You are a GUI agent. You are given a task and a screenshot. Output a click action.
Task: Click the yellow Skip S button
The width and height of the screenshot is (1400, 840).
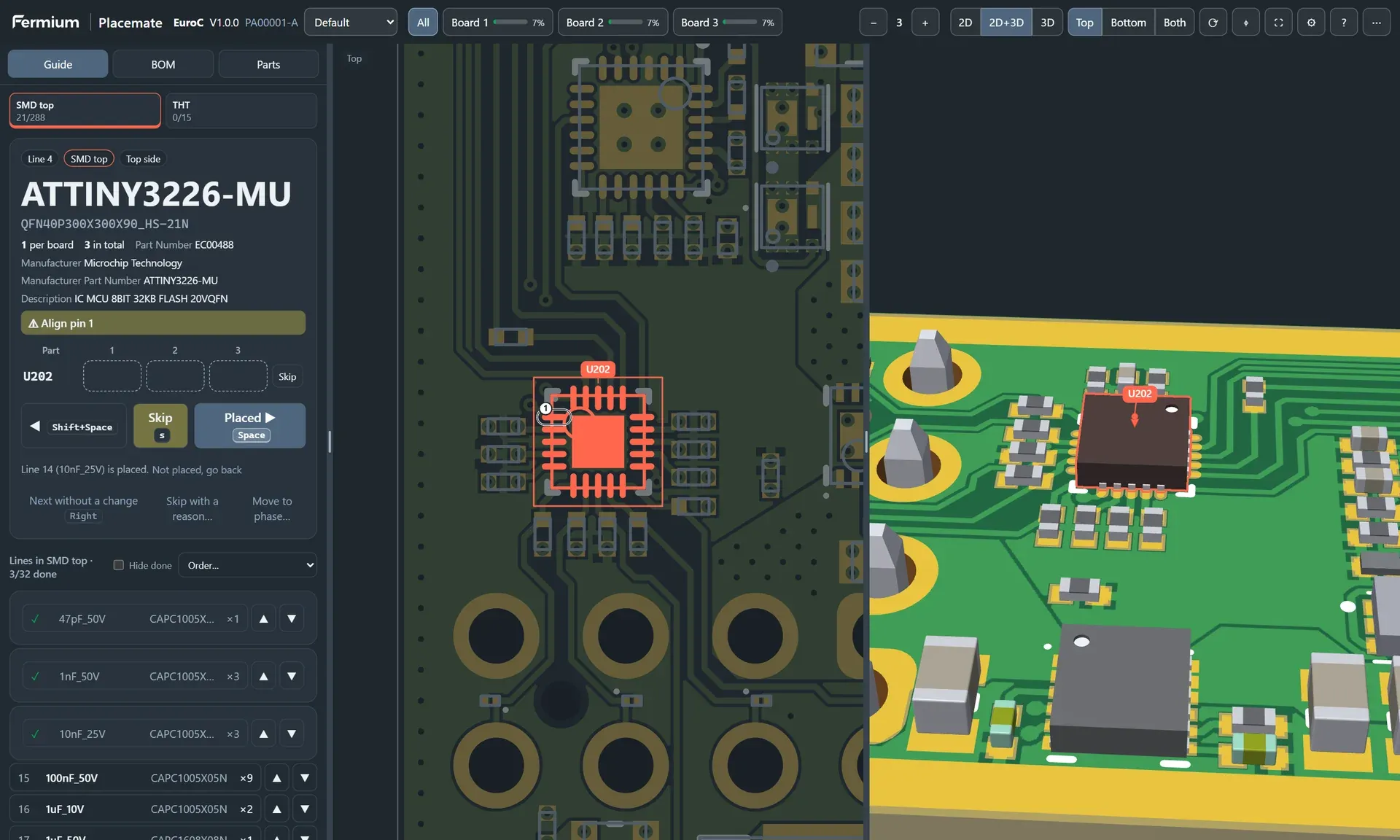click(x=160, y=426)
